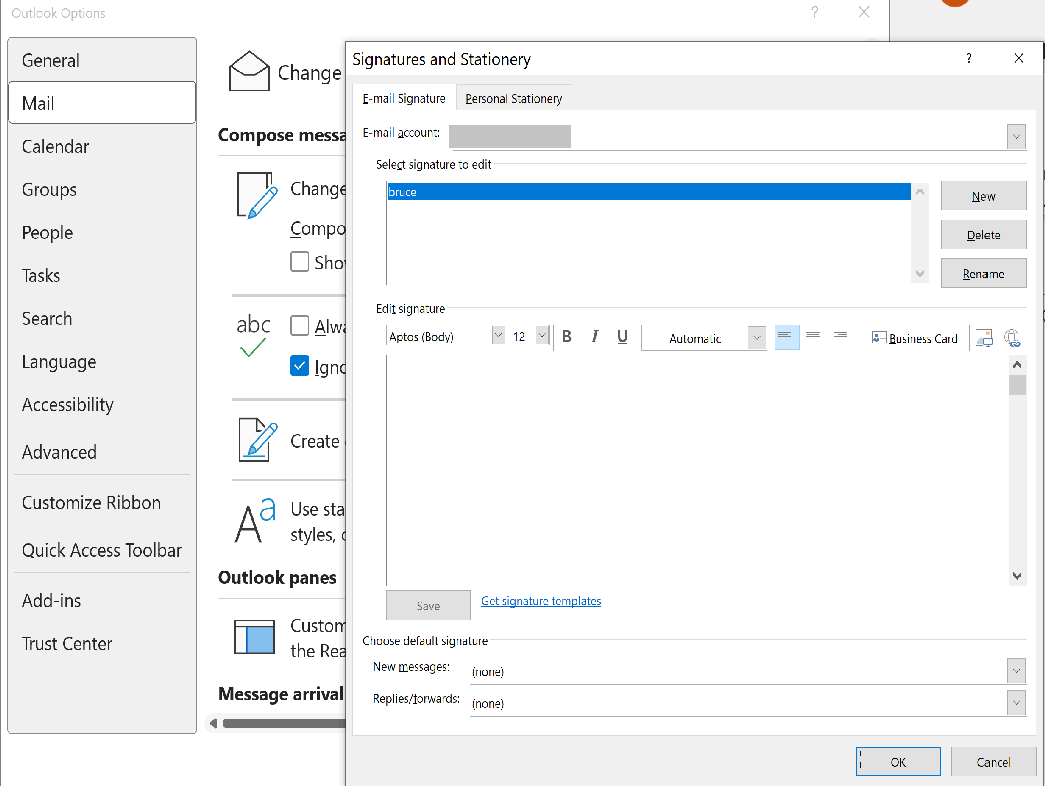The image size is (1045, 786).
Task: Open the E-mail account dropdown
Action: pyautogui.click(x=1016, y=137)
